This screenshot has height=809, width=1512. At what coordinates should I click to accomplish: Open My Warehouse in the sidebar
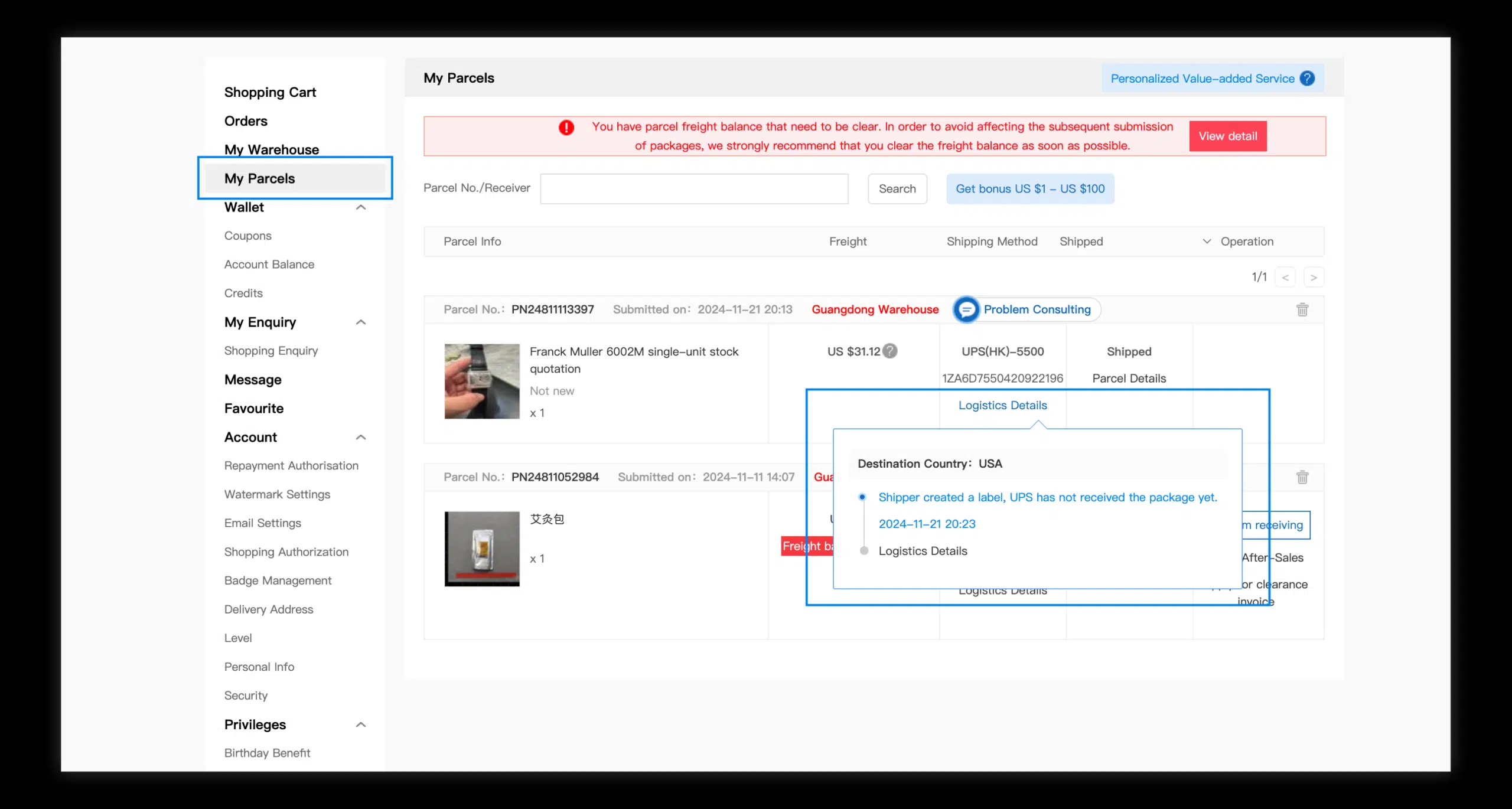tap(271, 149)
